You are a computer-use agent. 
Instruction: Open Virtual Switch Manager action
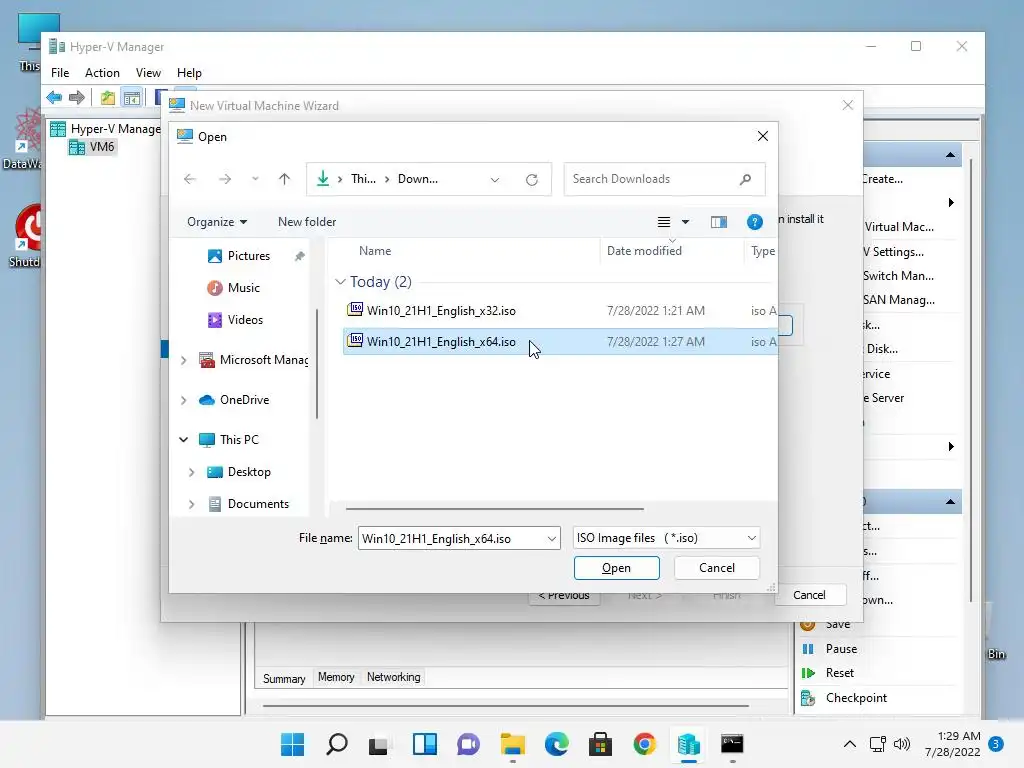click(x=899, y=276)
